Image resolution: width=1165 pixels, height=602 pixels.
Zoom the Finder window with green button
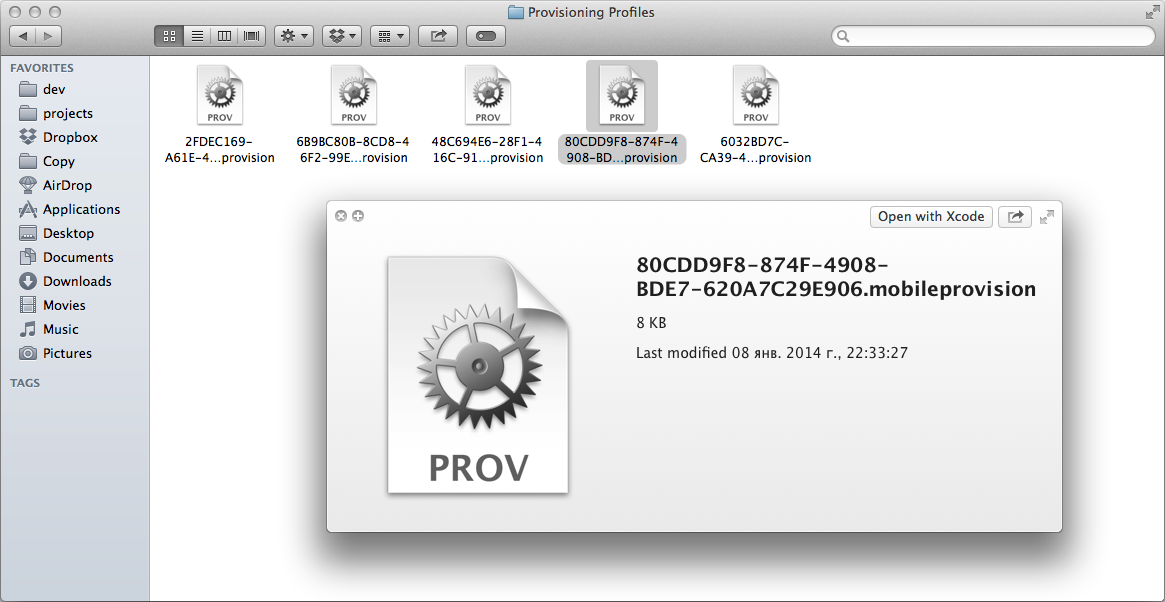point(54,12)
